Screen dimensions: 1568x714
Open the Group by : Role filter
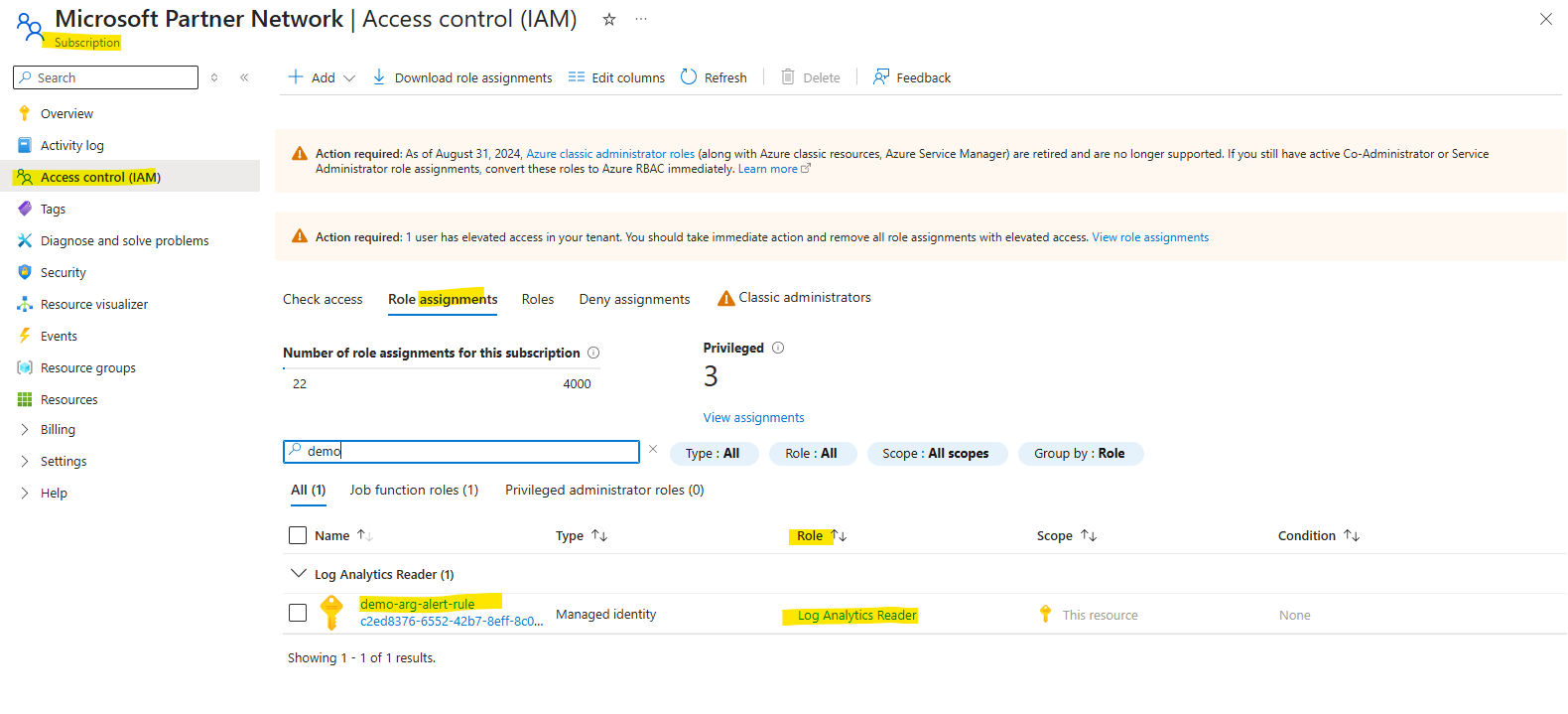[x=1080, y=454]
